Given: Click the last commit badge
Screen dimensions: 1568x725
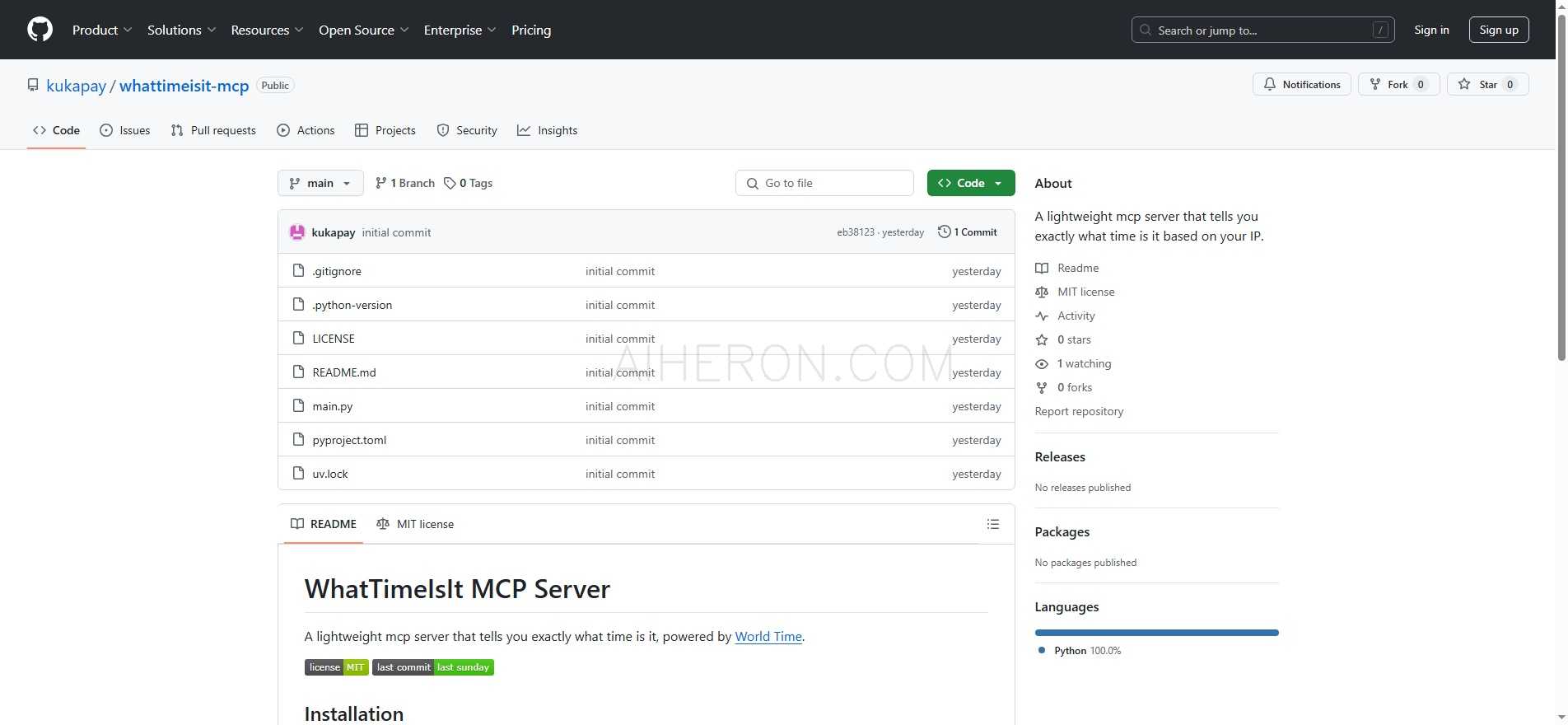Looking at the screenshot, I should 433,667.
